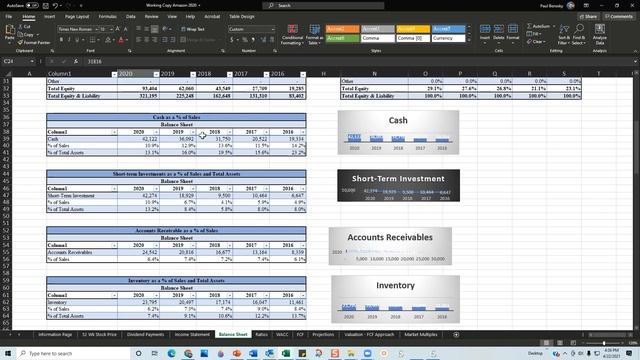
Task: Add a new sheet with plus icon
Action: pos(456,335)
